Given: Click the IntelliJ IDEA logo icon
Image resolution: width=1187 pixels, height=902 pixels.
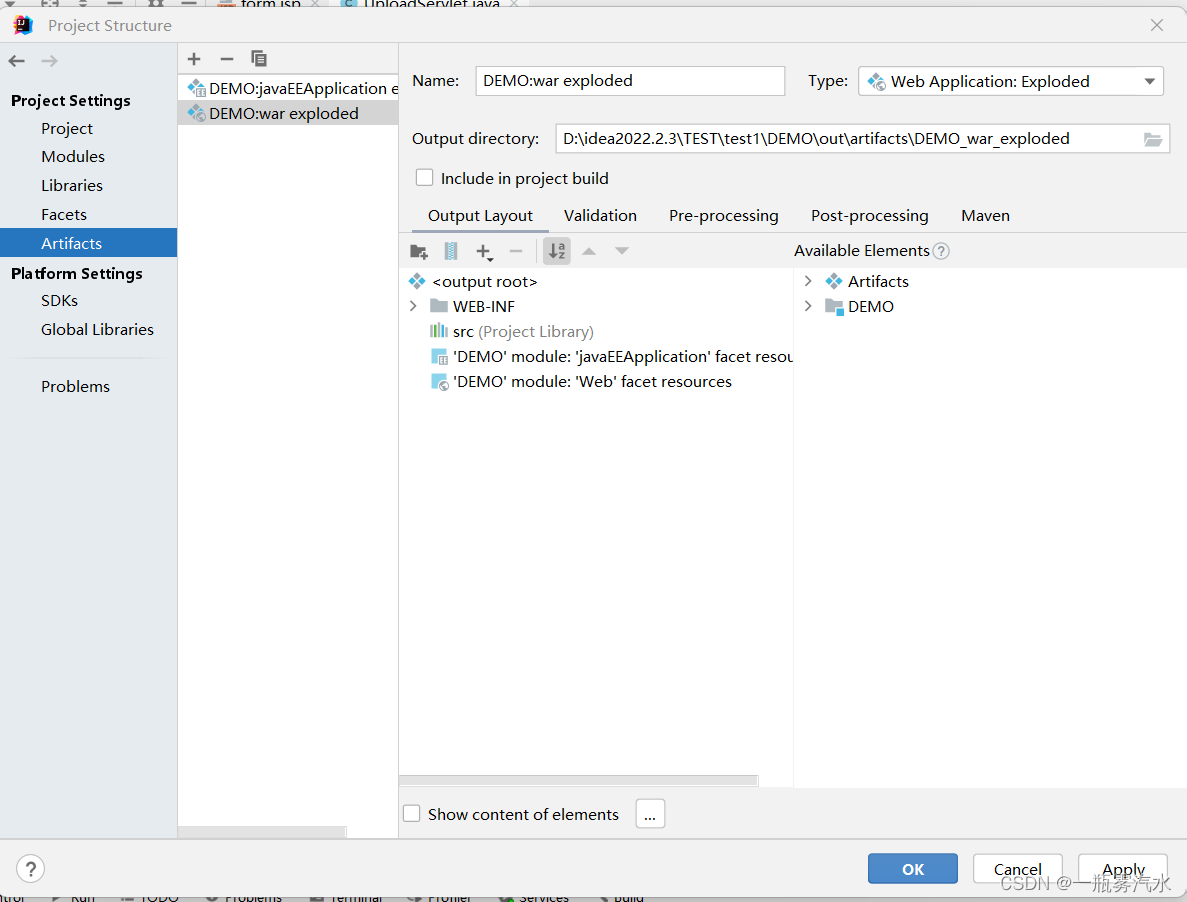Looking at the screenshot, I should point(23,25).
